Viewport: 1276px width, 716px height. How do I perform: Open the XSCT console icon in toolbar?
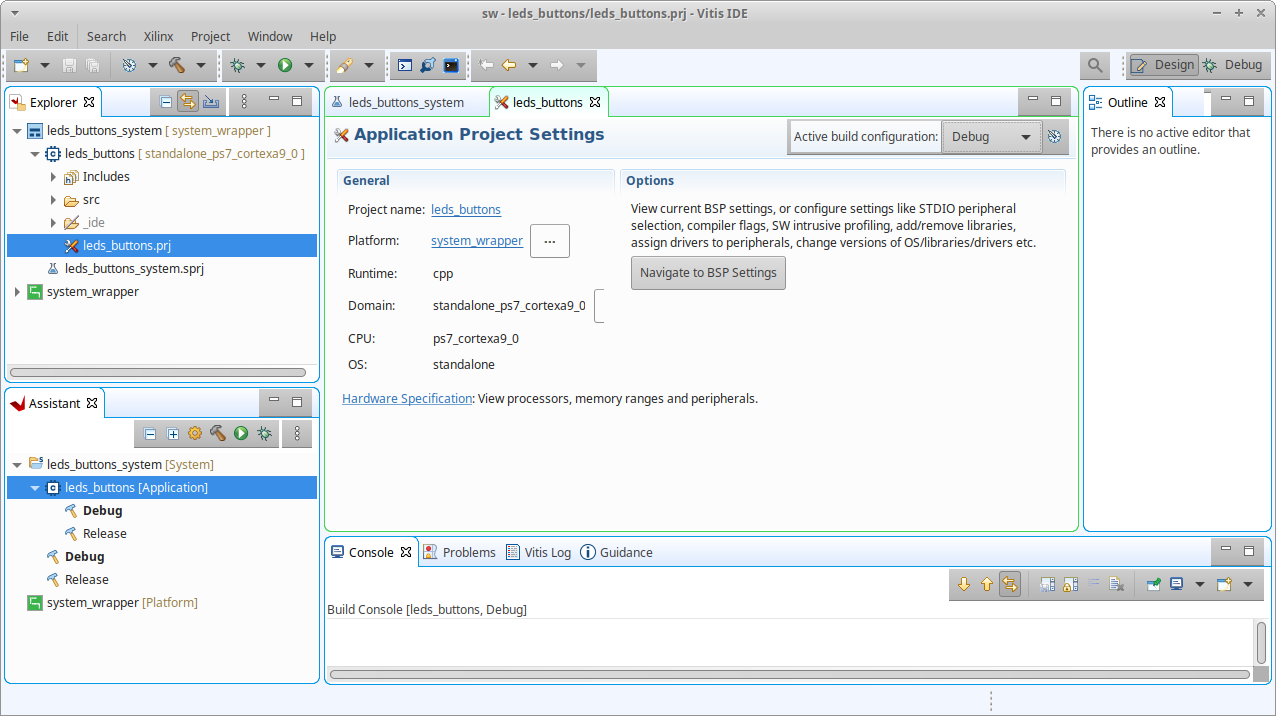(x=404, y=65)
